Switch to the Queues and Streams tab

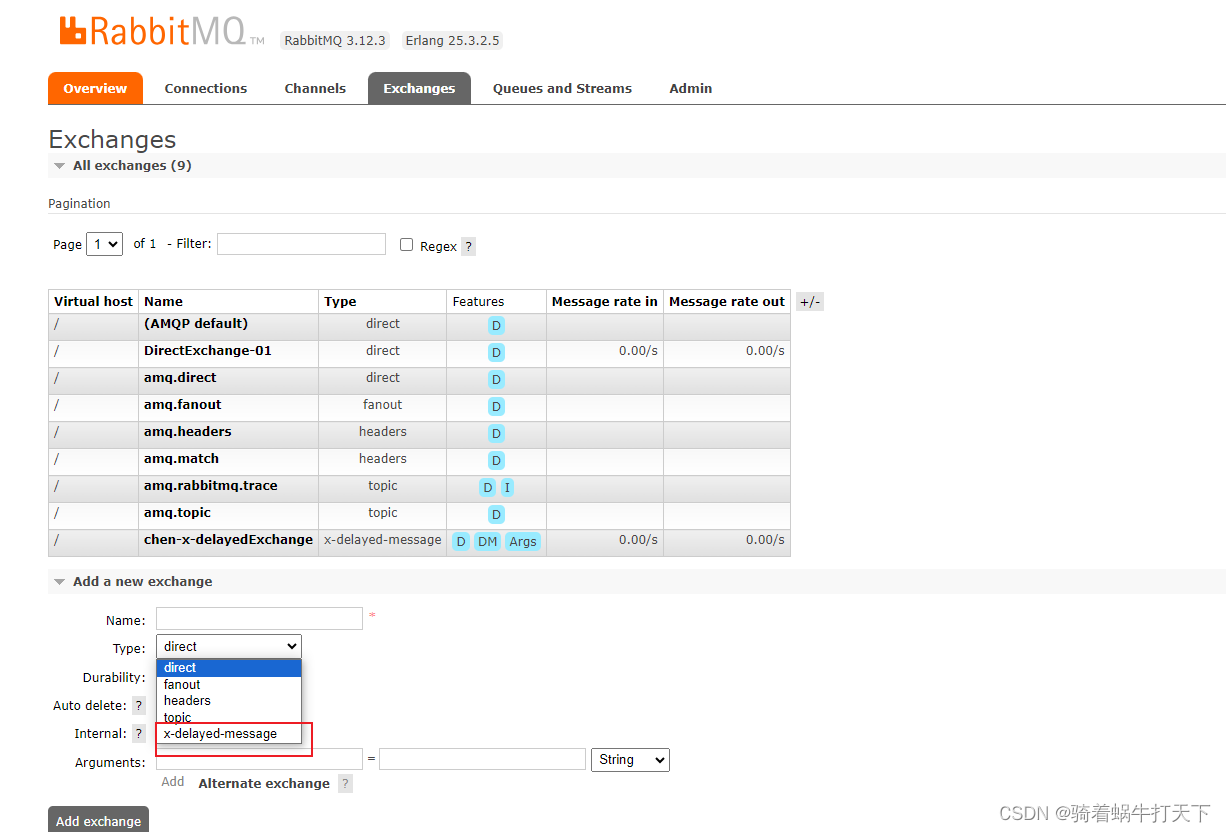coord(562,88)
